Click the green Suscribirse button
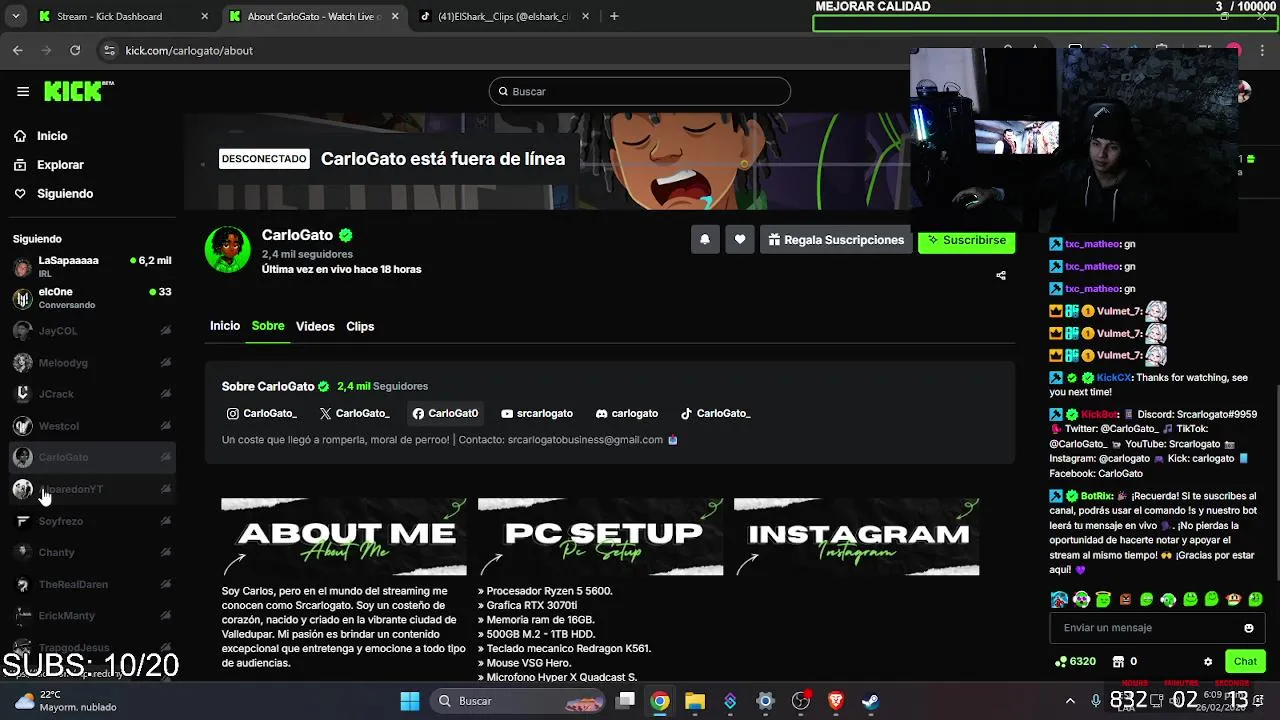Image resolution: width=1280 pixels, height=720 pixels. click(966, 240)
